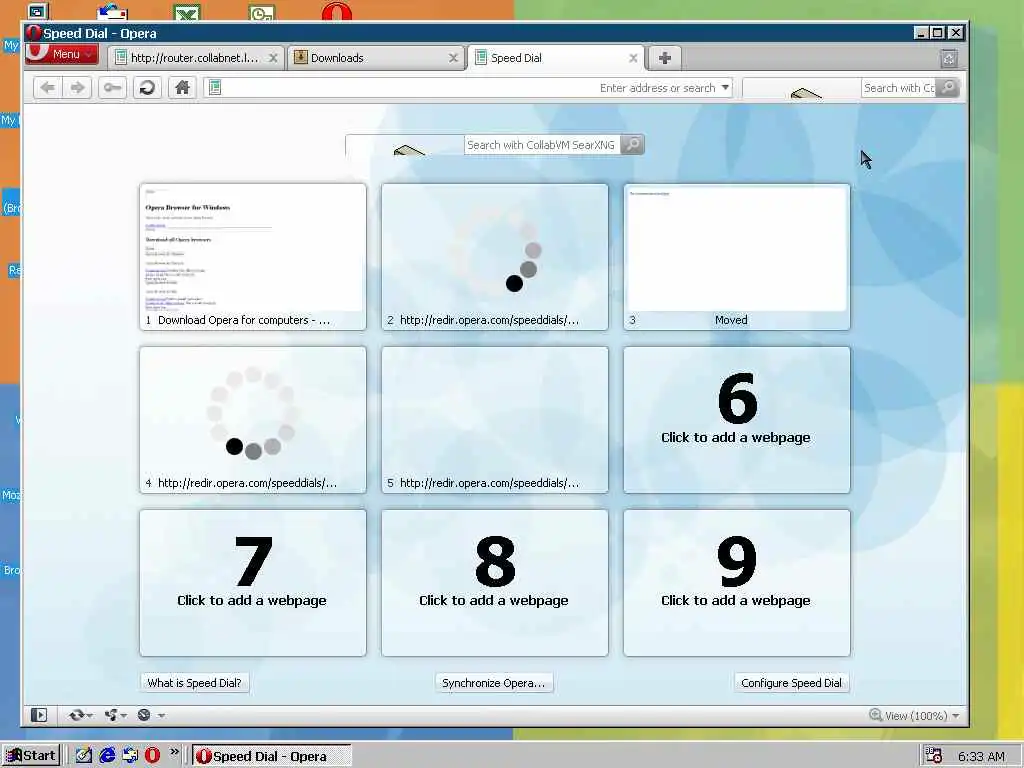The image size is (1024, 768).
Task: Focus the Speed Dial Search with CollabVM SearXNG box
Action: 542,145
